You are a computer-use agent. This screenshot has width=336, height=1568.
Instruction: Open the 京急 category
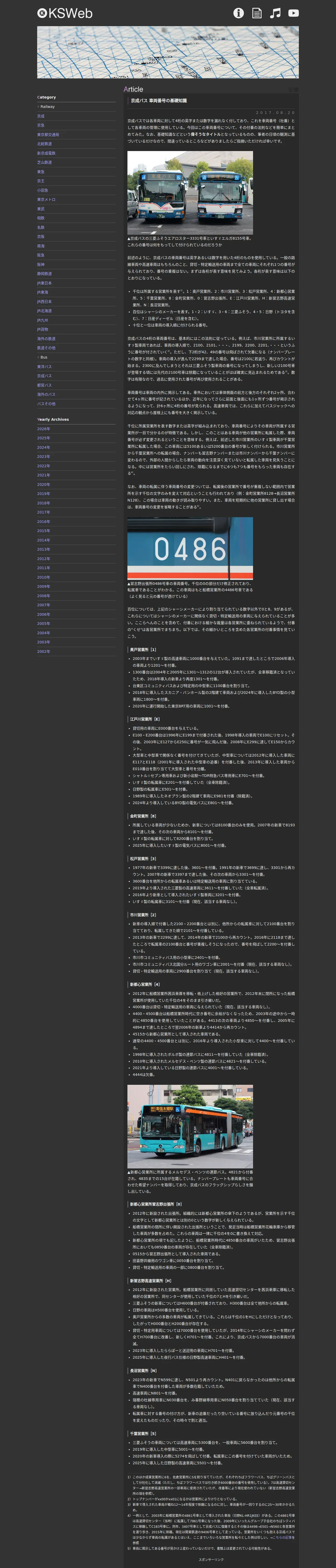[x=41, y=125]
